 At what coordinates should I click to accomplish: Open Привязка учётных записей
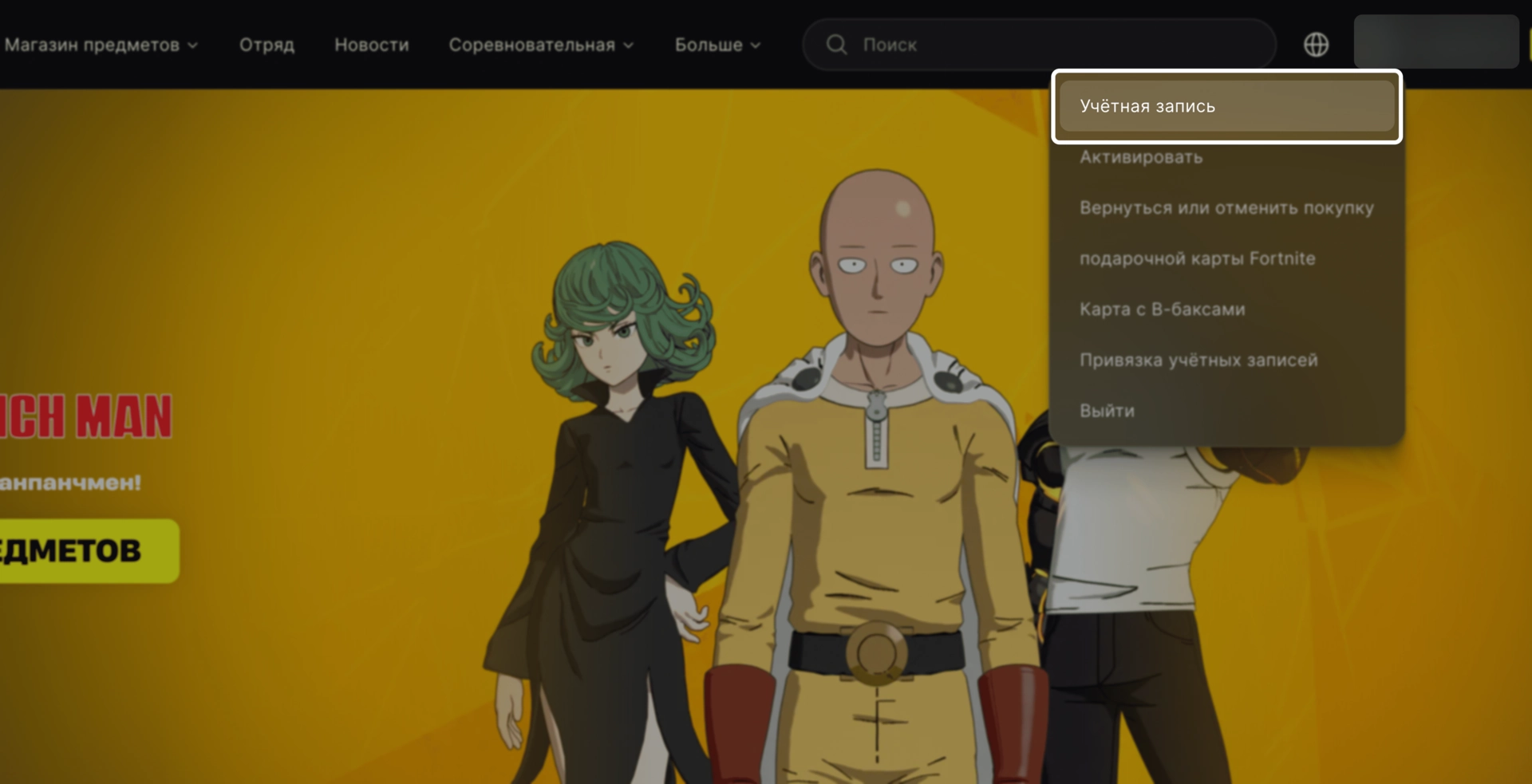coord(1198,360)
